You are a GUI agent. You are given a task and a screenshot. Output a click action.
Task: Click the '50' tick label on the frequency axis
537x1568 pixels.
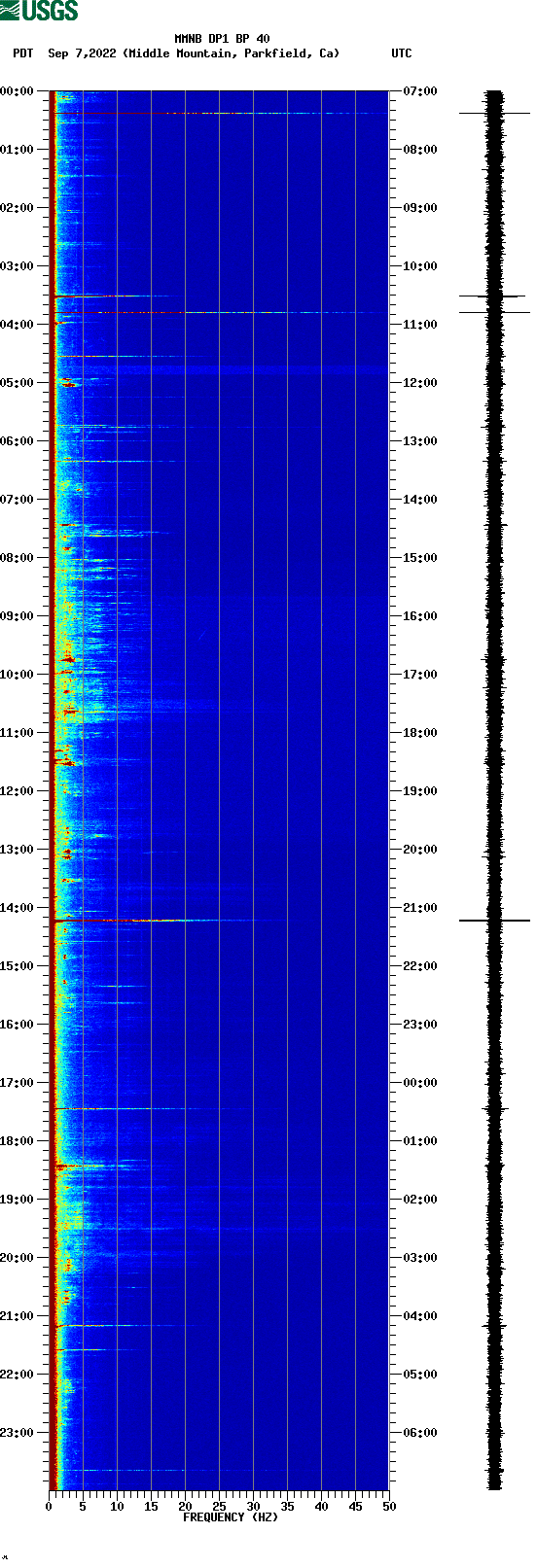tap(389, 1507)
